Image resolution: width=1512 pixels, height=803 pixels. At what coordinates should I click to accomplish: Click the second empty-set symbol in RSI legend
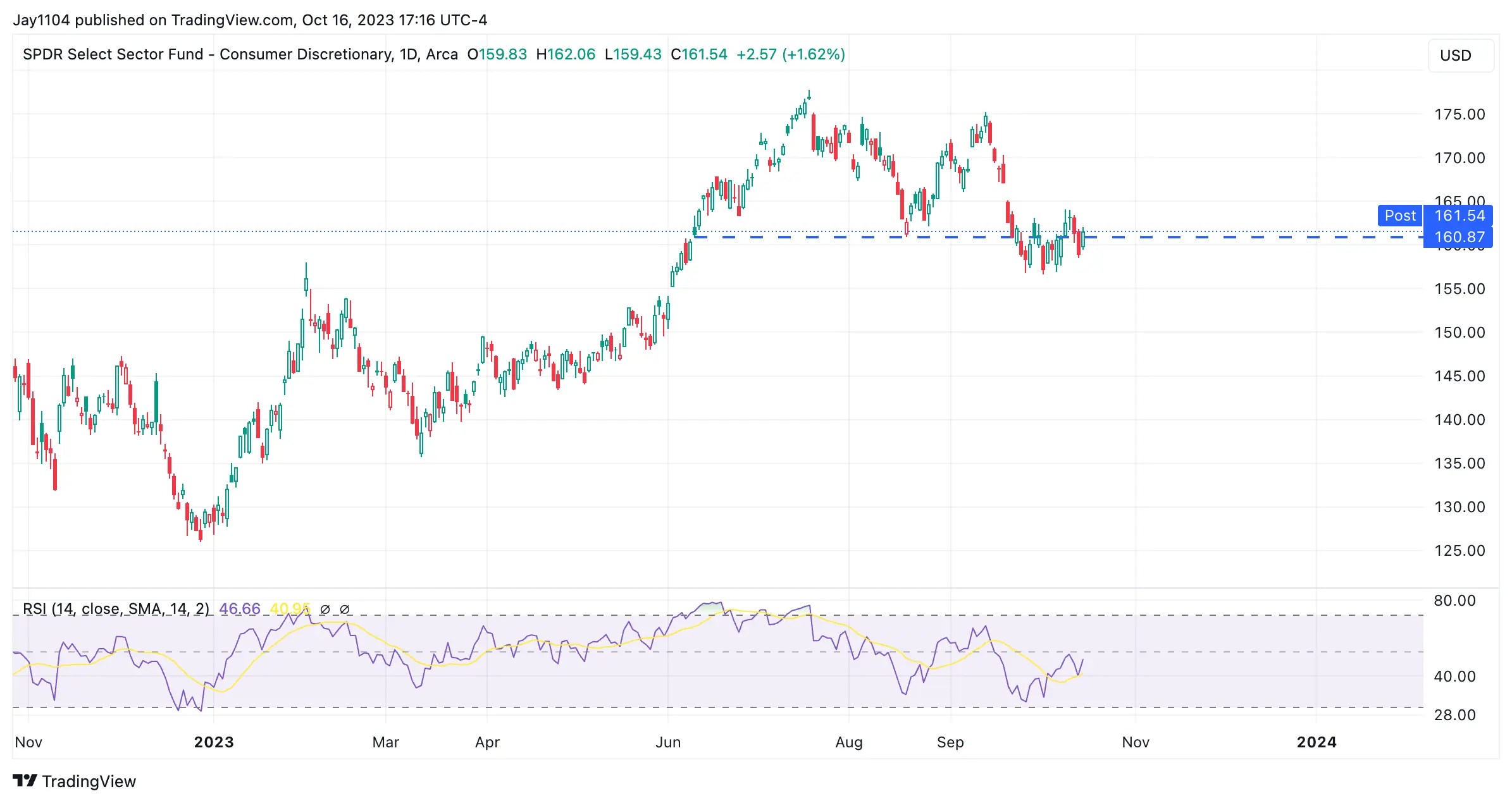click(x=345, y=610)
